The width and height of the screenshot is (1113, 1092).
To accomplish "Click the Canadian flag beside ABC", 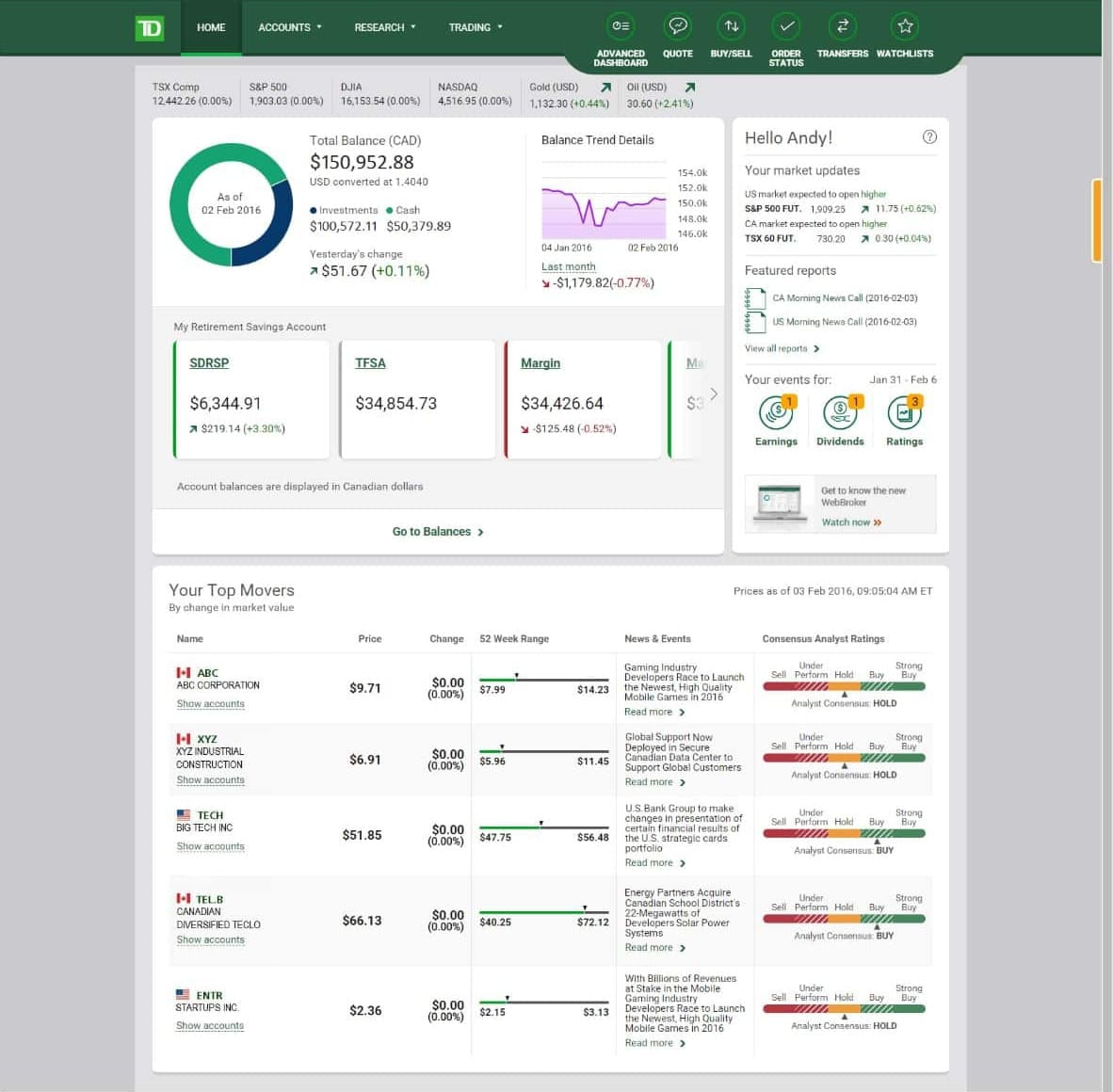I will click(x=183, y=672).
